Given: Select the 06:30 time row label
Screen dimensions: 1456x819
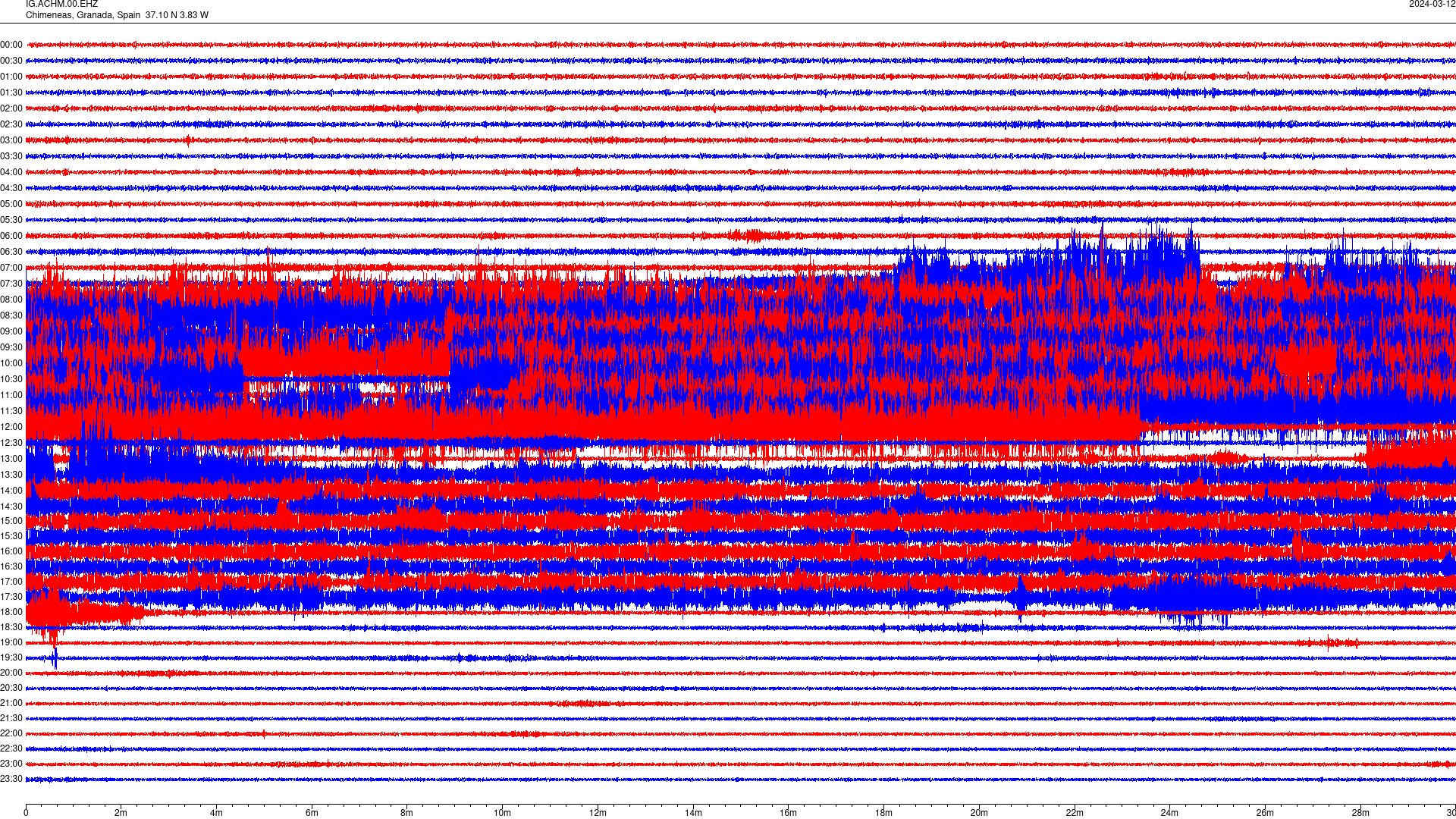Looking at the screenshot, I should tap(11, 252).
